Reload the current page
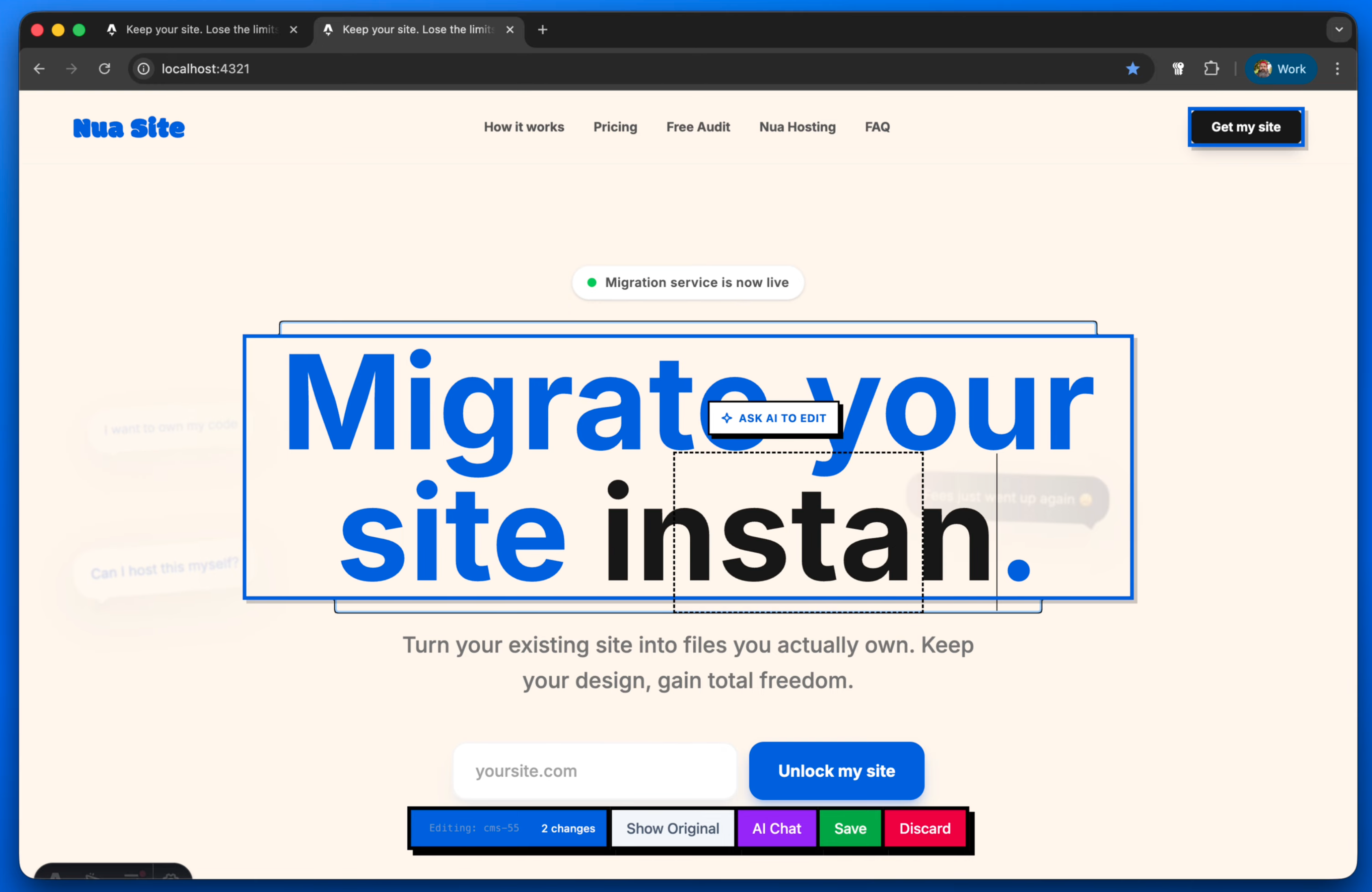This screenshot has width=1372, height=892. (x=105, y=69)
